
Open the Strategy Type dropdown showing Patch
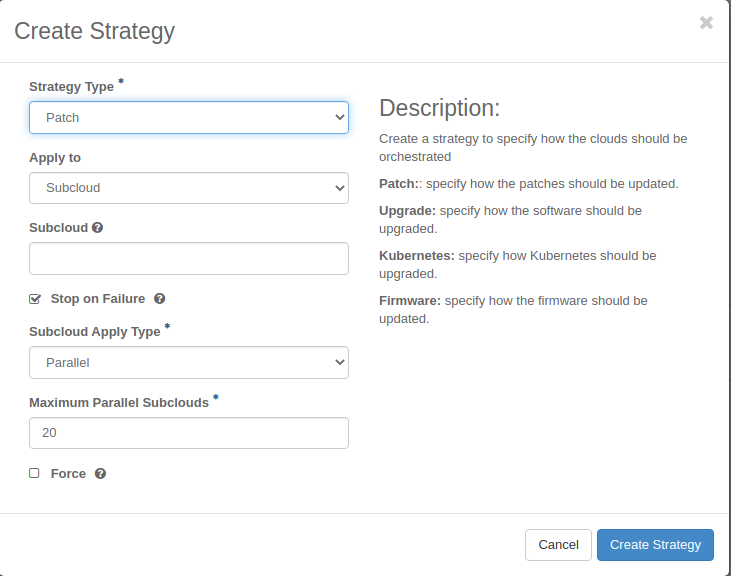pos(188,117)
